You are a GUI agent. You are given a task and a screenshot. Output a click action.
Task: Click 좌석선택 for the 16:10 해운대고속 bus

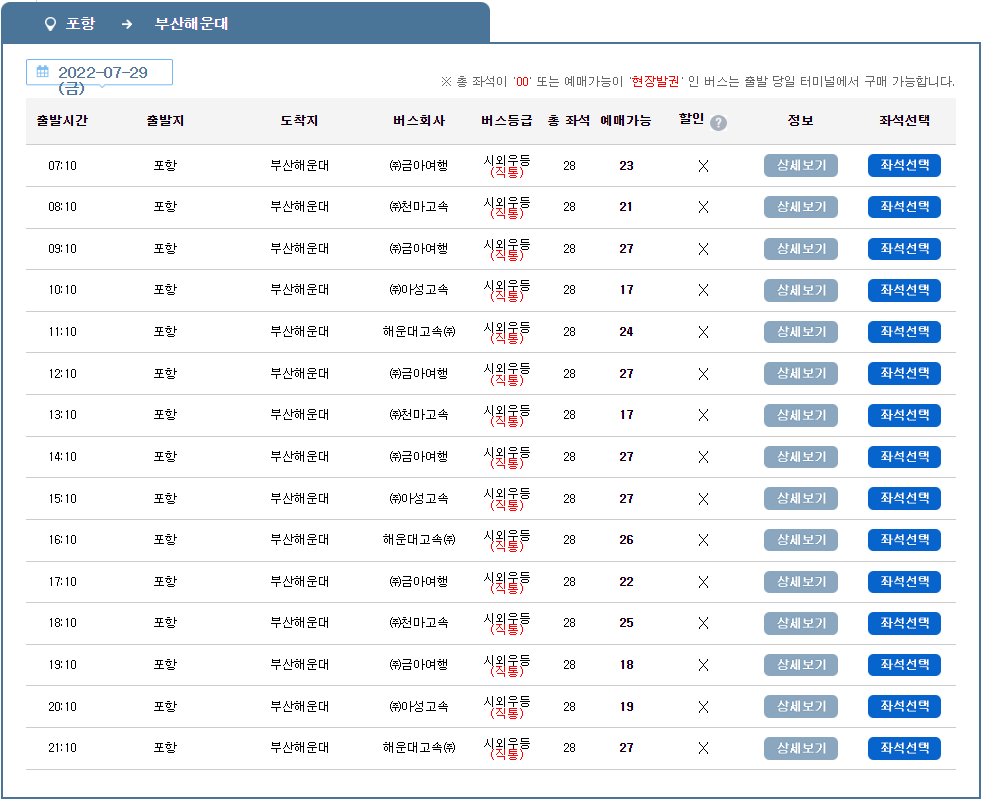(903, 540)
